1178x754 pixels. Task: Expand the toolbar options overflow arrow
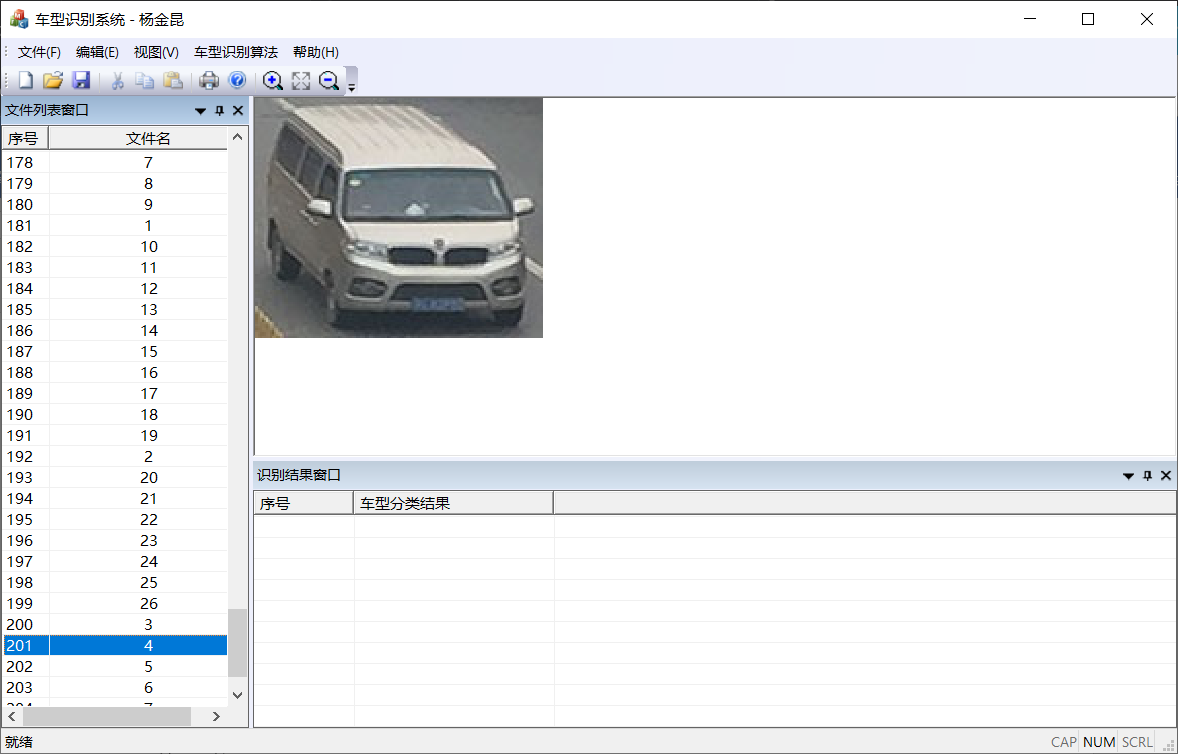pos(351,86)
